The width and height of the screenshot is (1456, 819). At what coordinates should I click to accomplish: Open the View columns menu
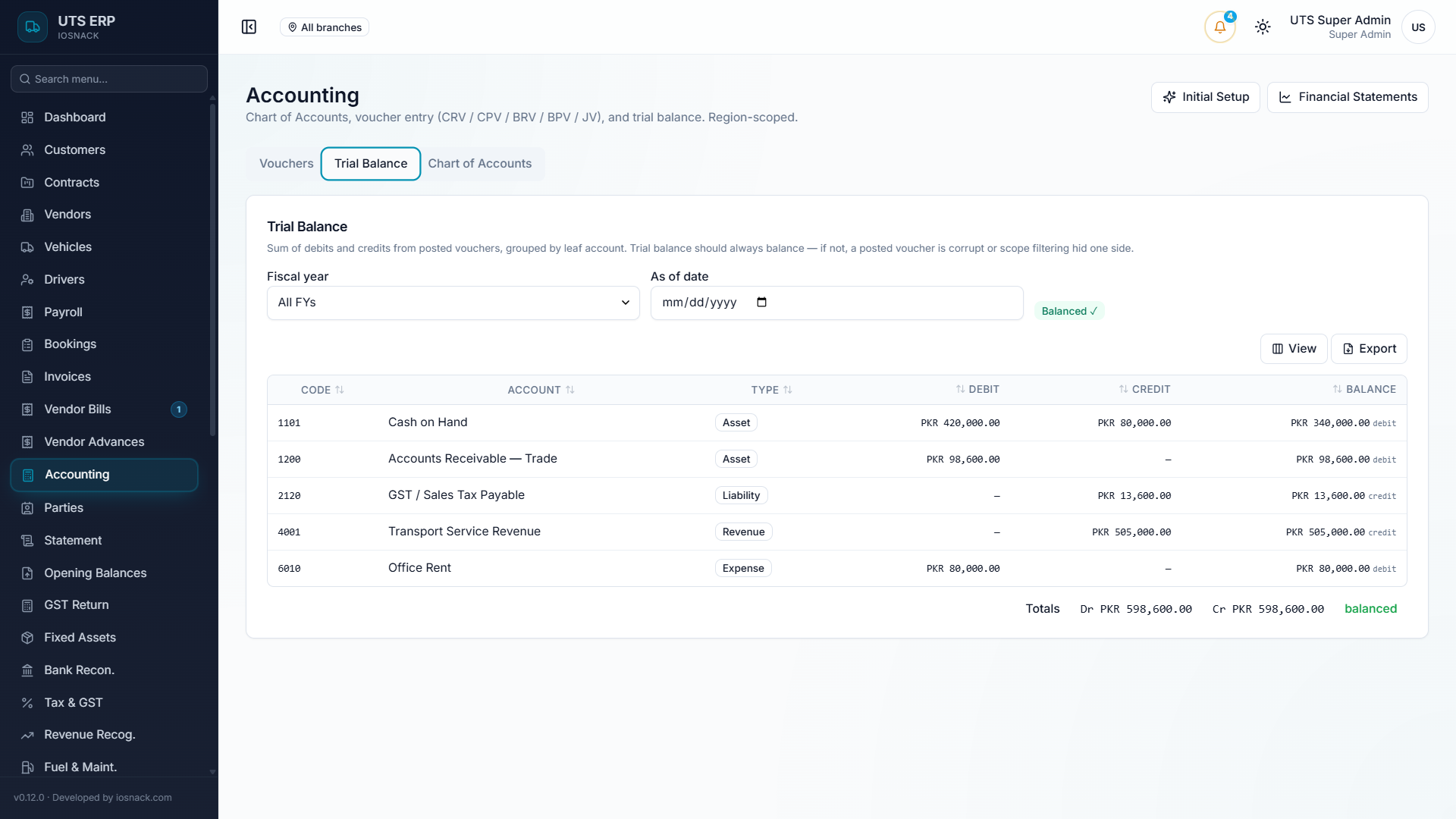[1294, 349]
